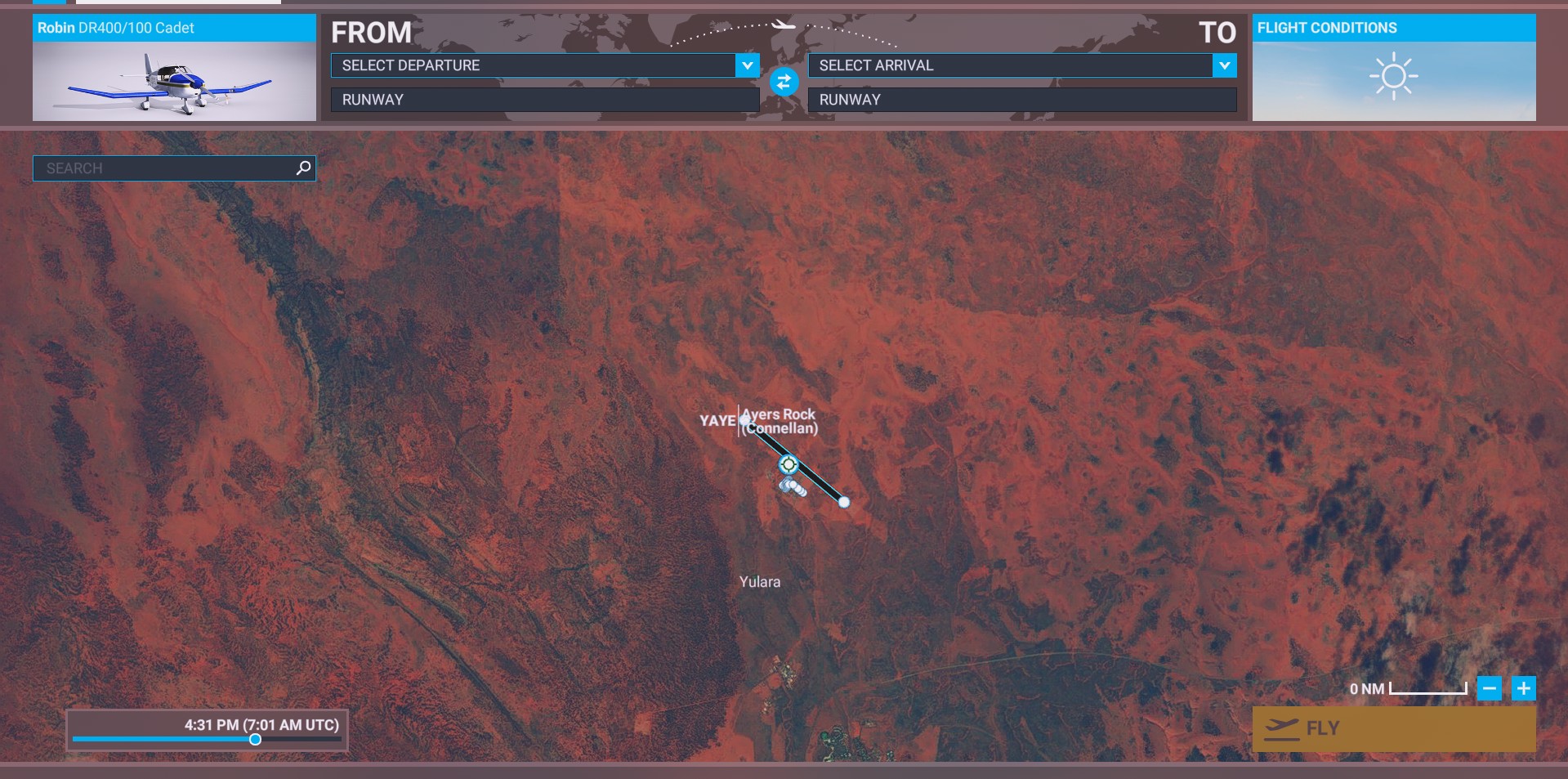
Task: Zoom in the world map
Action: point(1523,688)
